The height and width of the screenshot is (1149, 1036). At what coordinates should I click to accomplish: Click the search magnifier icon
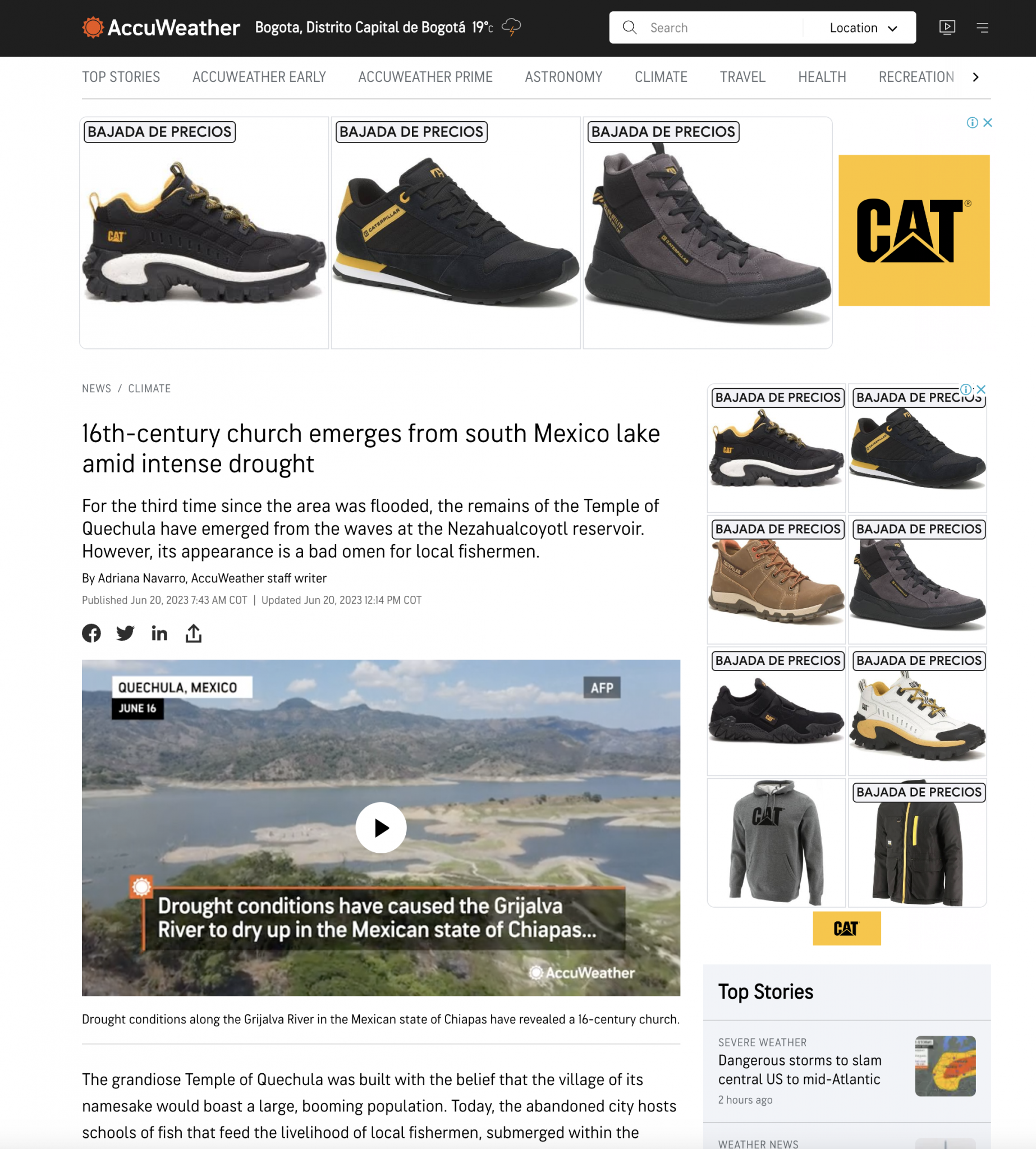point(630,27)
